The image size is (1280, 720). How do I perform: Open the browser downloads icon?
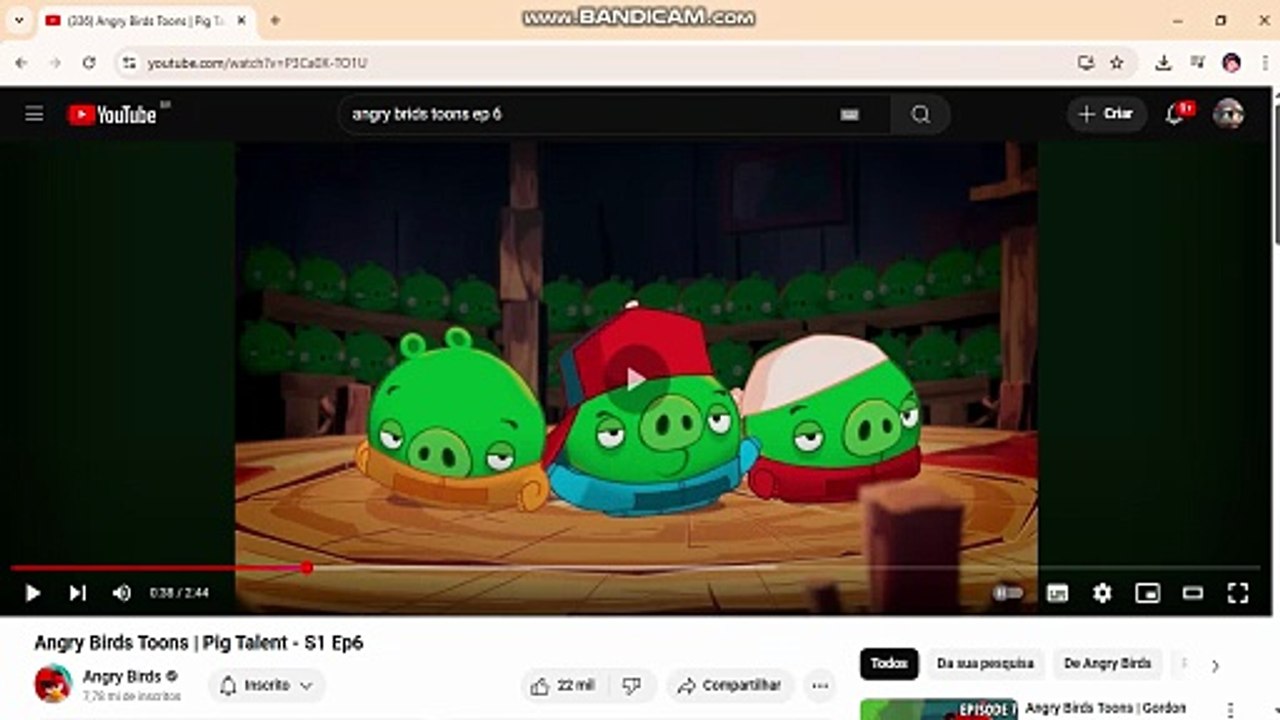tap(1163, 63)
